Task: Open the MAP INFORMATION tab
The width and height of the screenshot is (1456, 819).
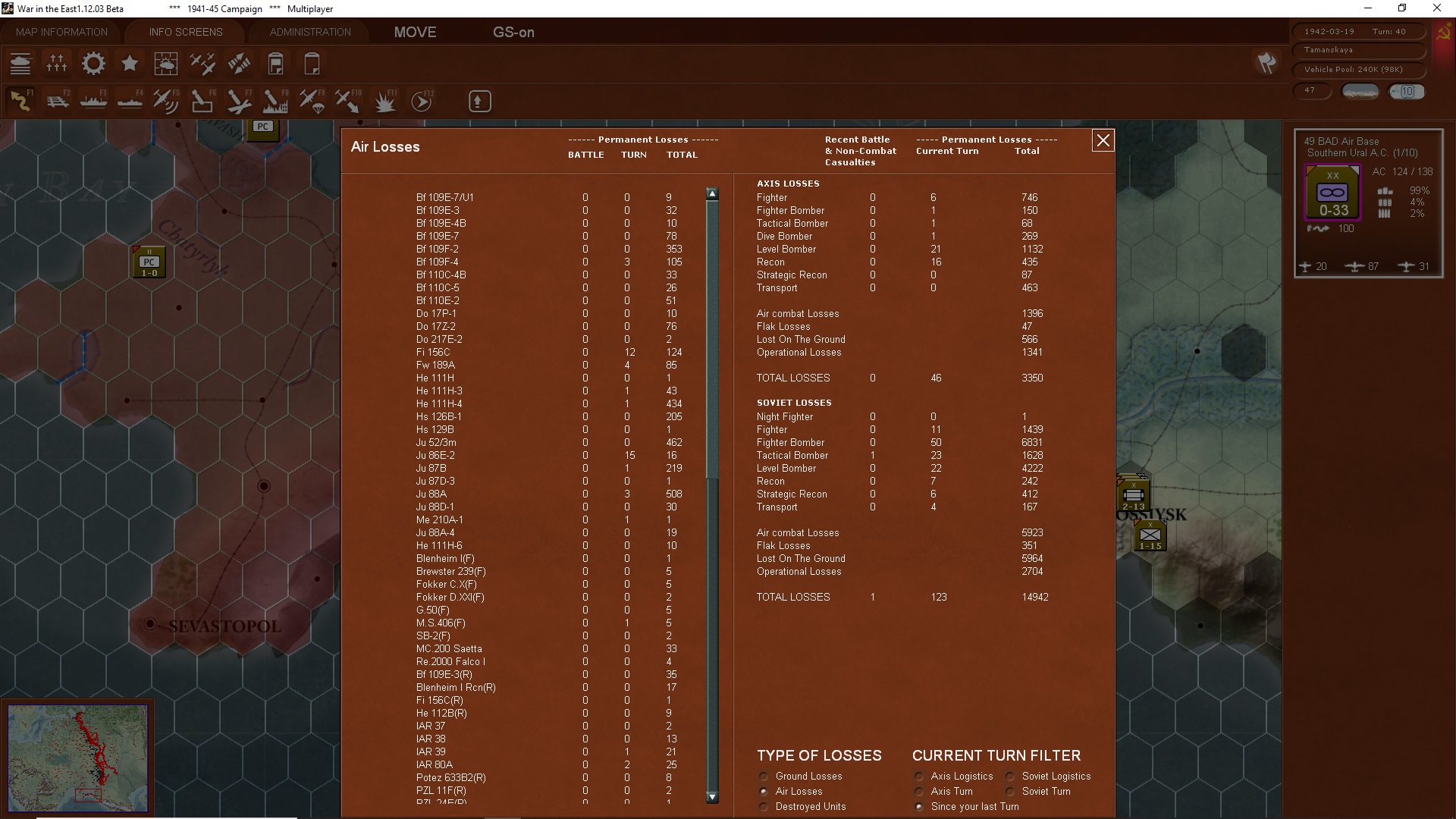Action: [61, 32]
